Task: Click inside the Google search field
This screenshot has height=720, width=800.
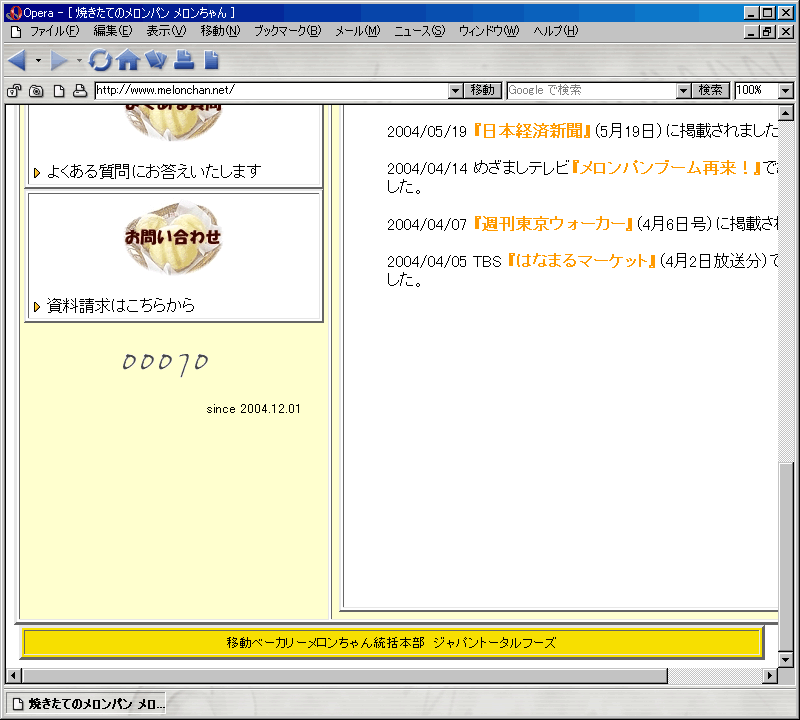Action: click(x=592, y=91)
